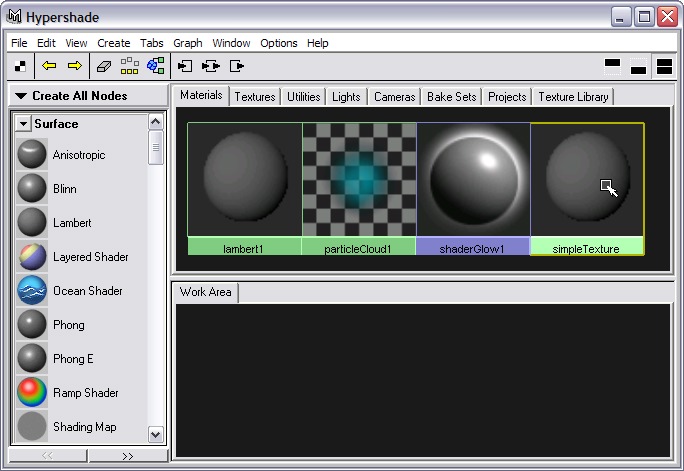Click the next graph yellow arrow
The image size is (684, 471).
click(74, 66)
